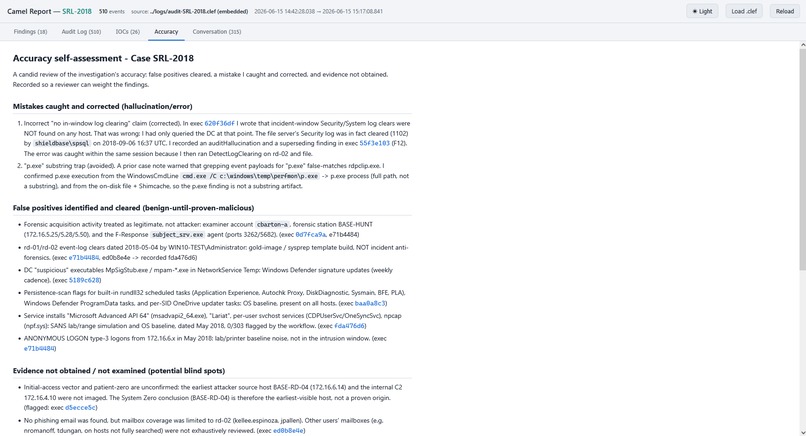Image resolution: width=806 pixels, height=436 pixels.
Task: Click the subject_srv.exe code snippet
Action: [178, 234]
